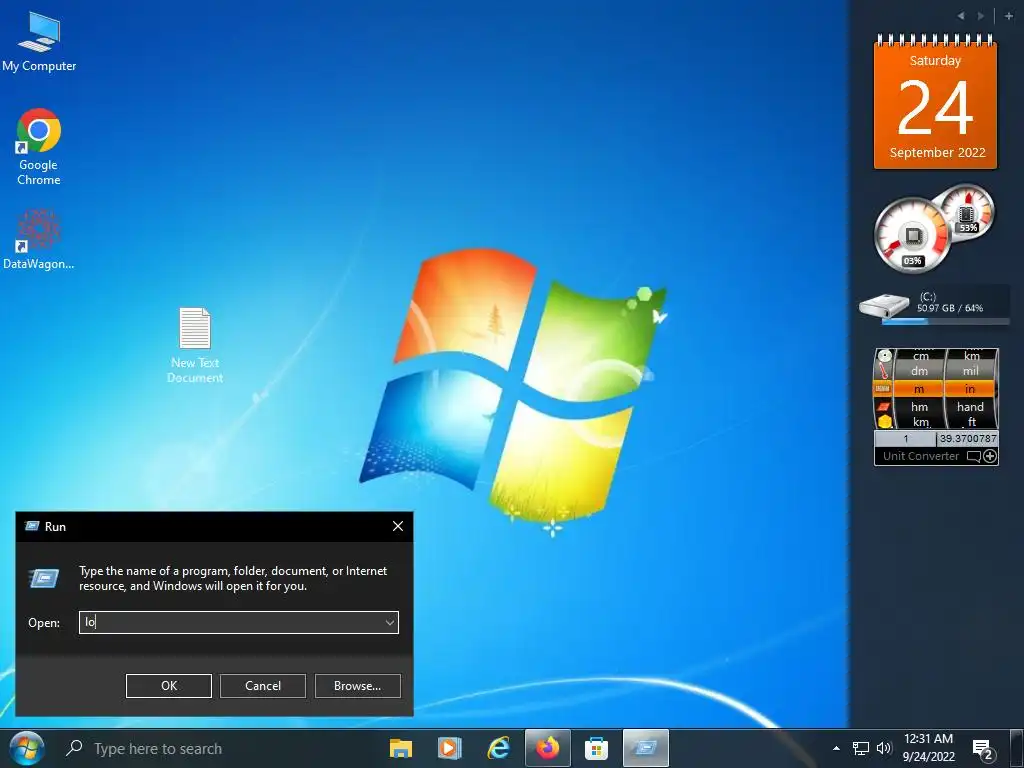Click Cancel in the Run dialog
This screenshot has height=768, width=1024.
(x=263, y=686)
